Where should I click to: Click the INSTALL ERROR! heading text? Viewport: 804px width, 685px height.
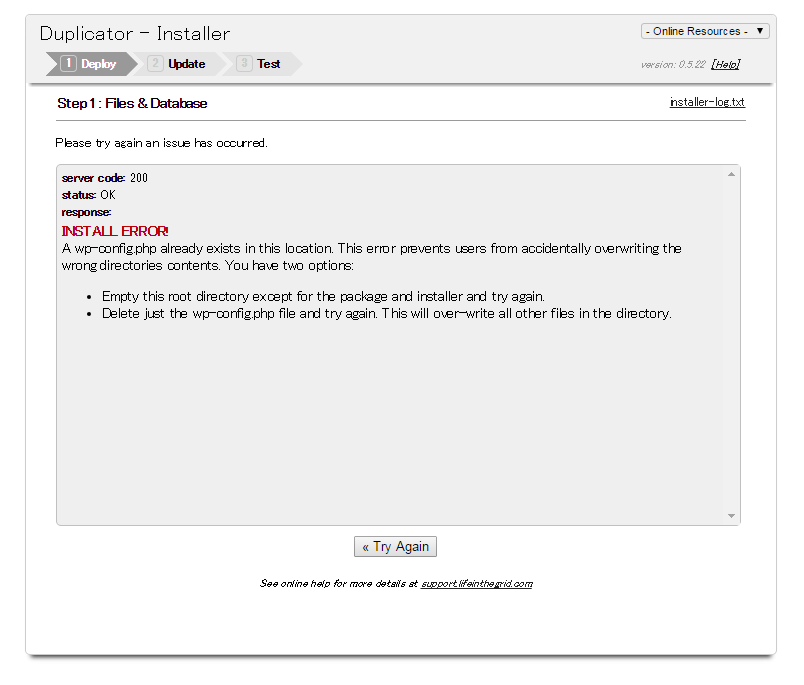[x=115, y=231]
